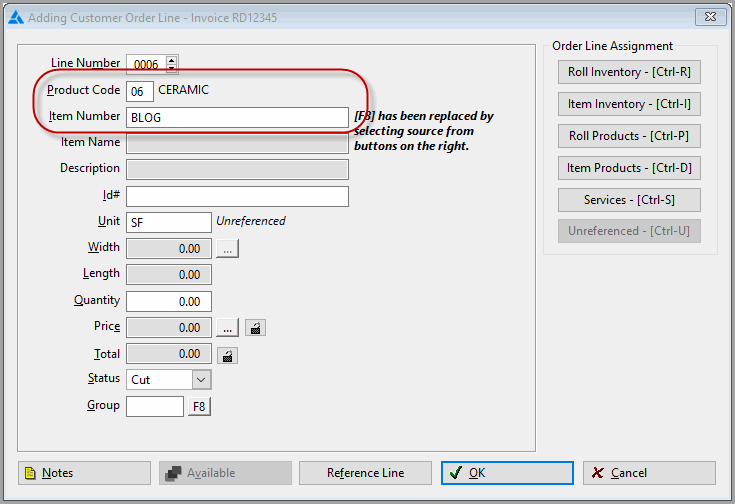Click the F8 Group lookup button
The image size is (735, 504).
(199, 406)
